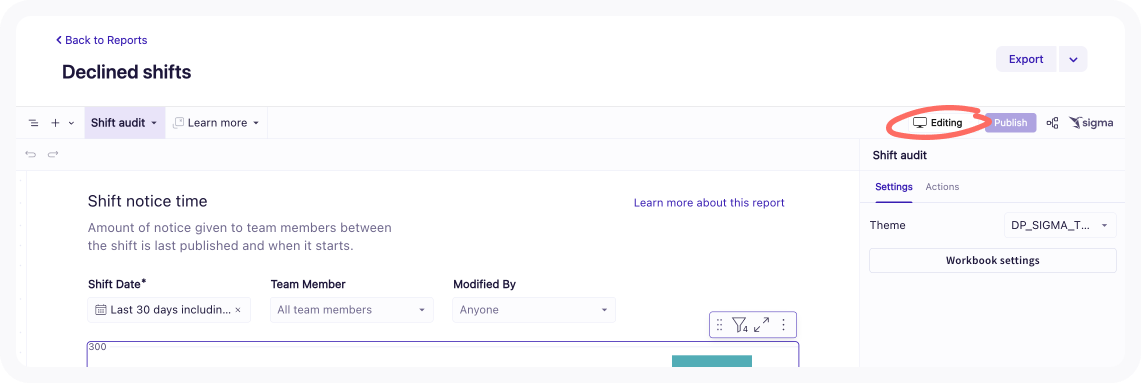1141x383 pixels.
Task: Click the Publish button
Action: click(x=1011, y=123)
